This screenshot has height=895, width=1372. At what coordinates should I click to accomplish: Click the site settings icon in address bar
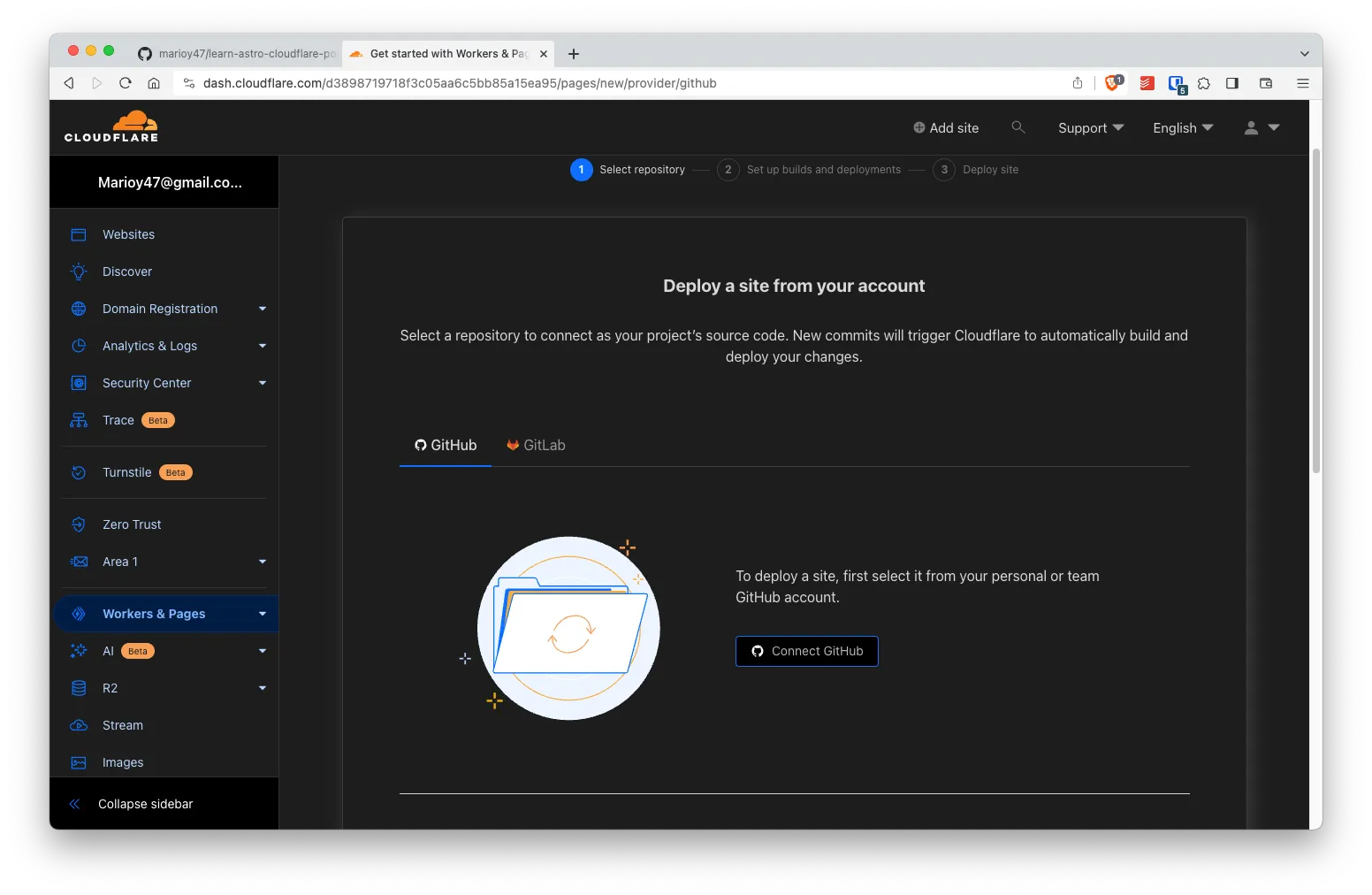[x=189, y=83]
